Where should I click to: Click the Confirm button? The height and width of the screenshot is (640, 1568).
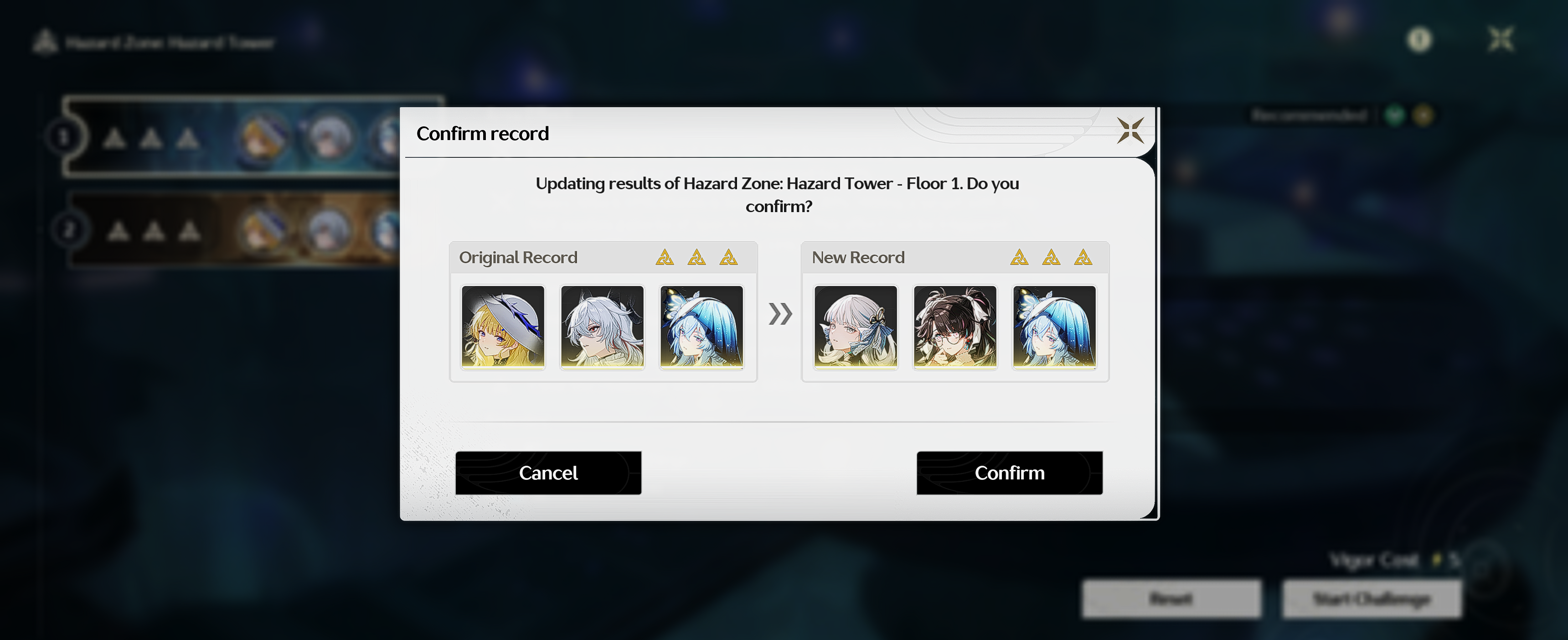coord(1009,473)
